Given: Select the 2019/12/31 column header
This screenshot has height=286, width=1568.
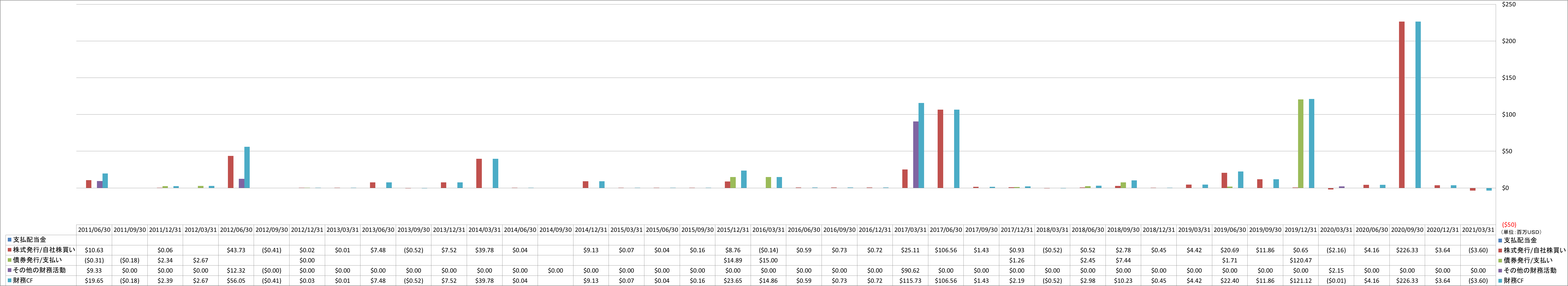Looking at the screenshot, I should click(x=1301, y=230).
